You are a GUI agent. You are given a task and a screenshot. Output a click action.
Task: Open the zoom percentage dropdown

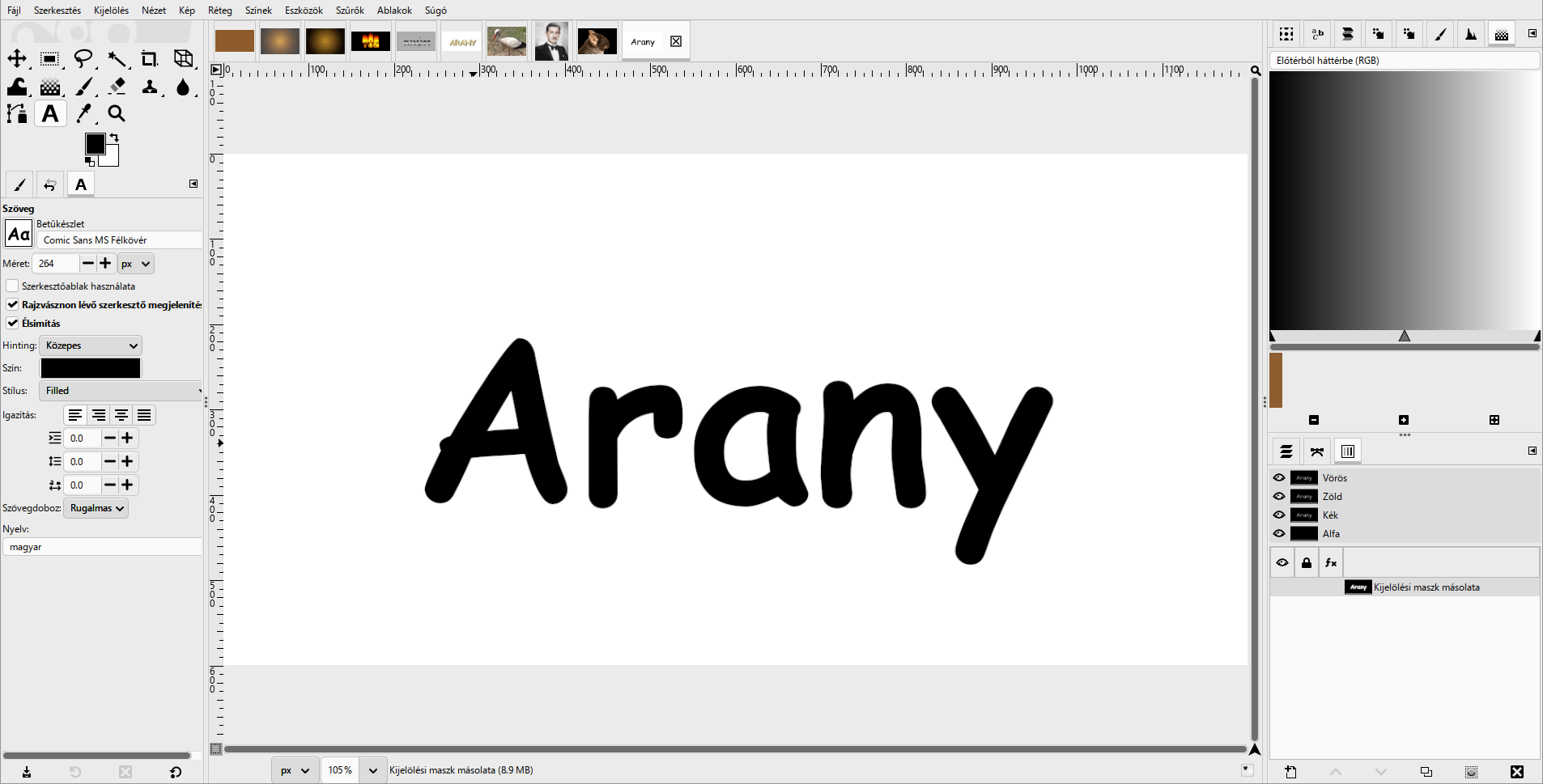coord(372,770)
